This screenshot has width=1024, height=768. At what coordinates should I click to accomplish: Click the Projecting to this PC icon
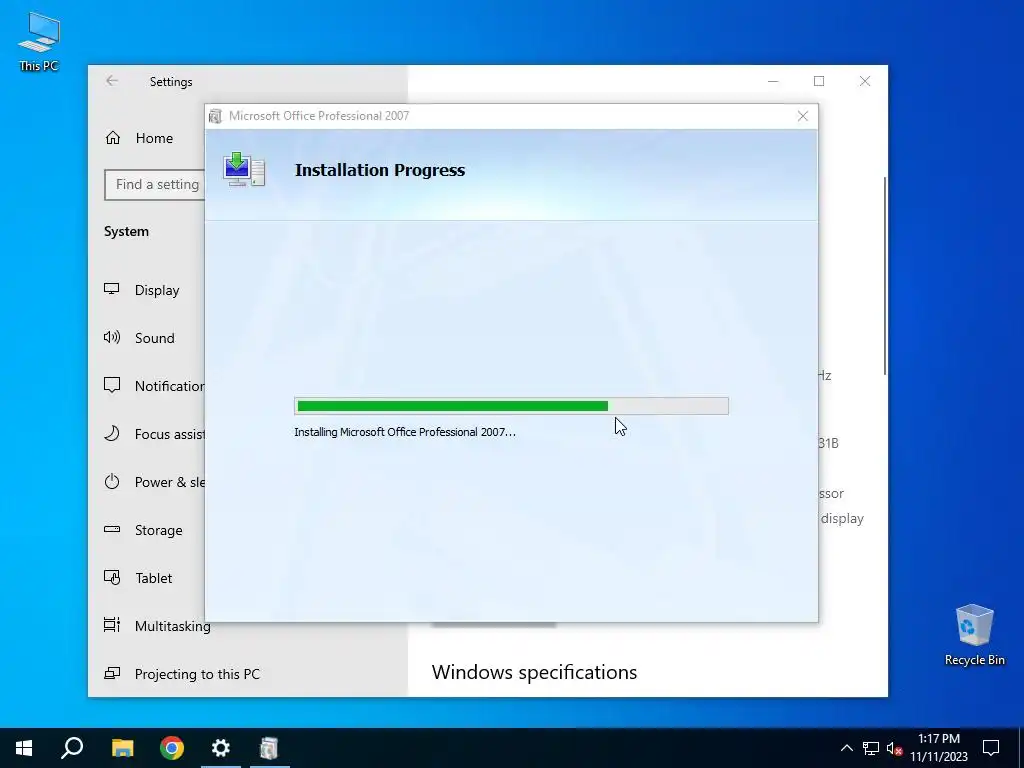click(x=112, y=673)
